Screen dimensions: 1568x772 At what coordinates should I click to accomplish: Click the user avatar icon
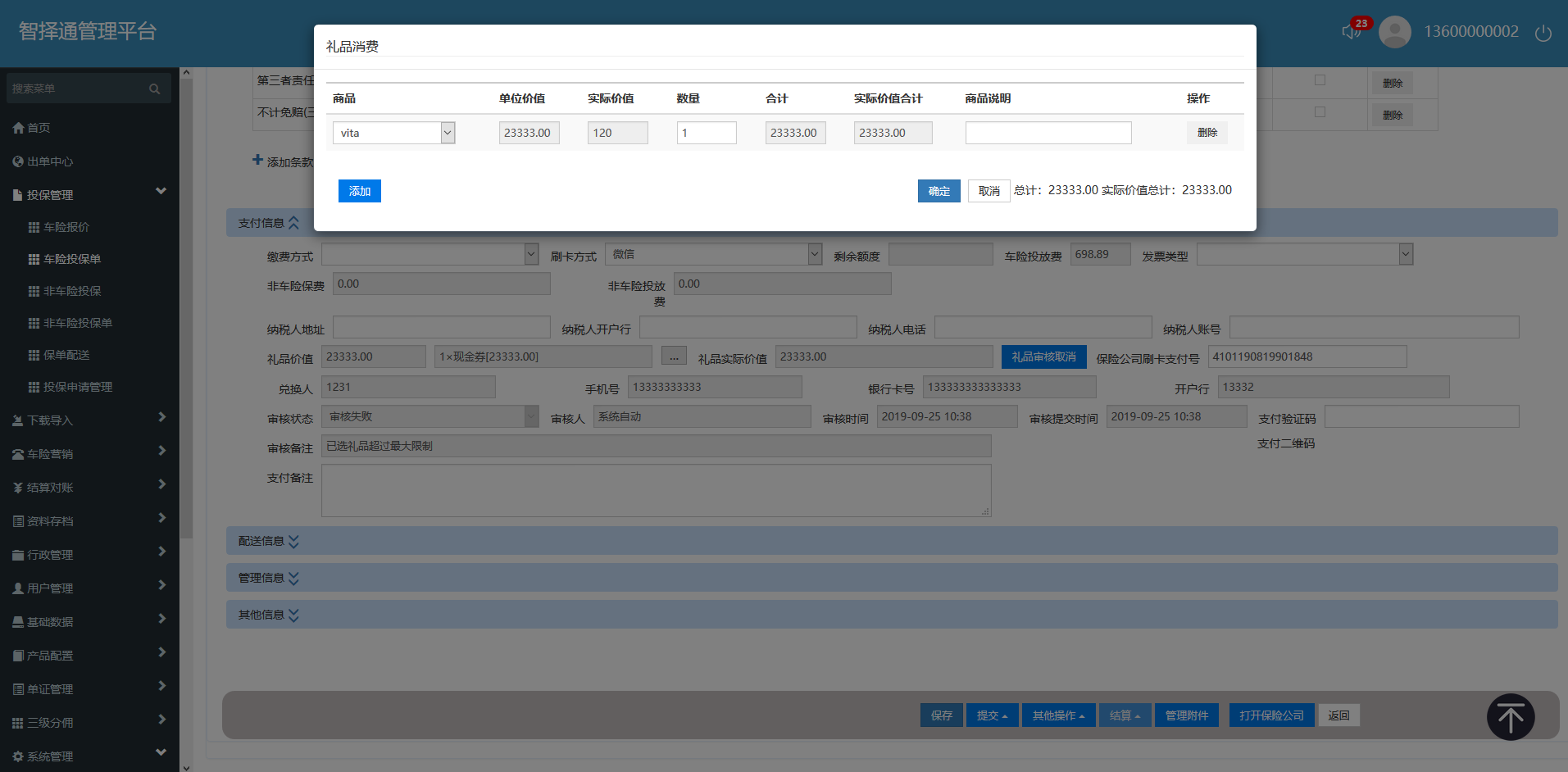(x=1394, y=32)
